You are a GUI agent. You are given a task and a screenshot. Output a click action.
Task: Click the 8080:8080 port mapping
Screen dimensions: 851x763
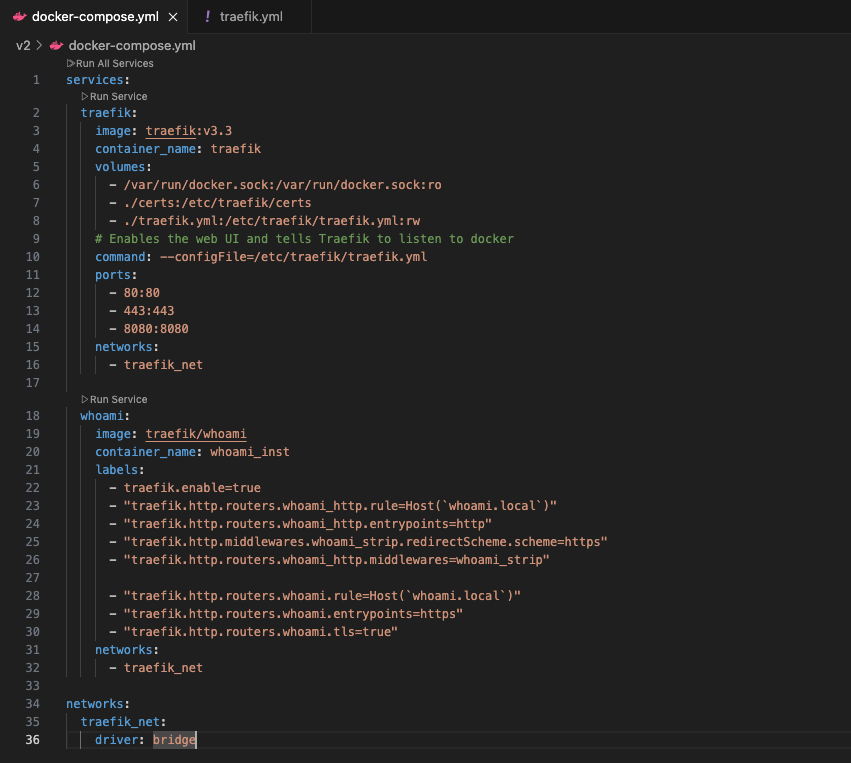156,329
